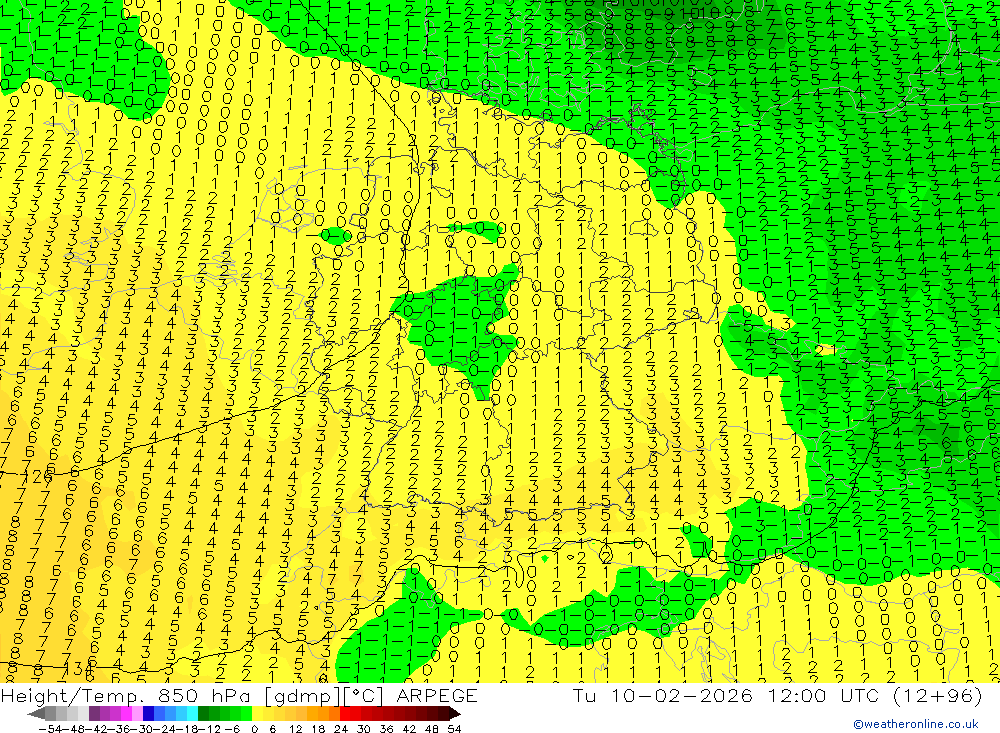Click the '126' height contour label
This screenshot has height=733, width=1000.
click(40, 476)
